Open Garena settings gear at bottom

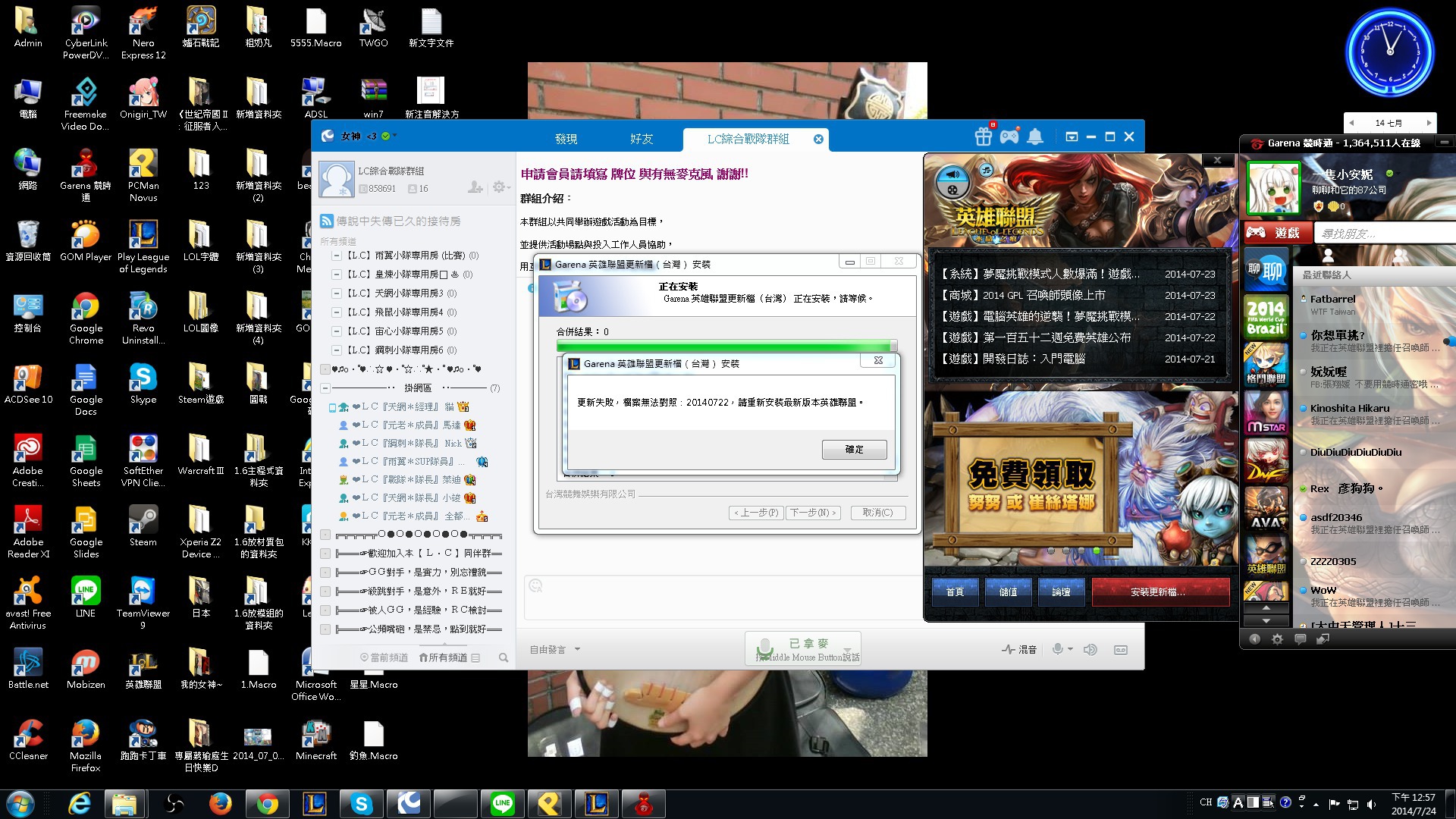pyautogui.click(x=1277, y=639)
